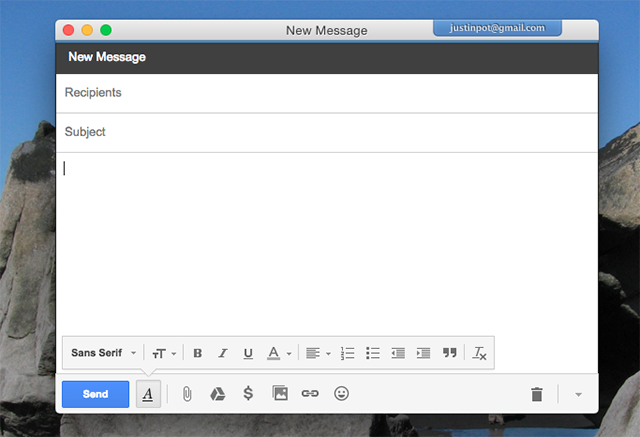Attach files with the paperclip icon

tap(186, 394)
